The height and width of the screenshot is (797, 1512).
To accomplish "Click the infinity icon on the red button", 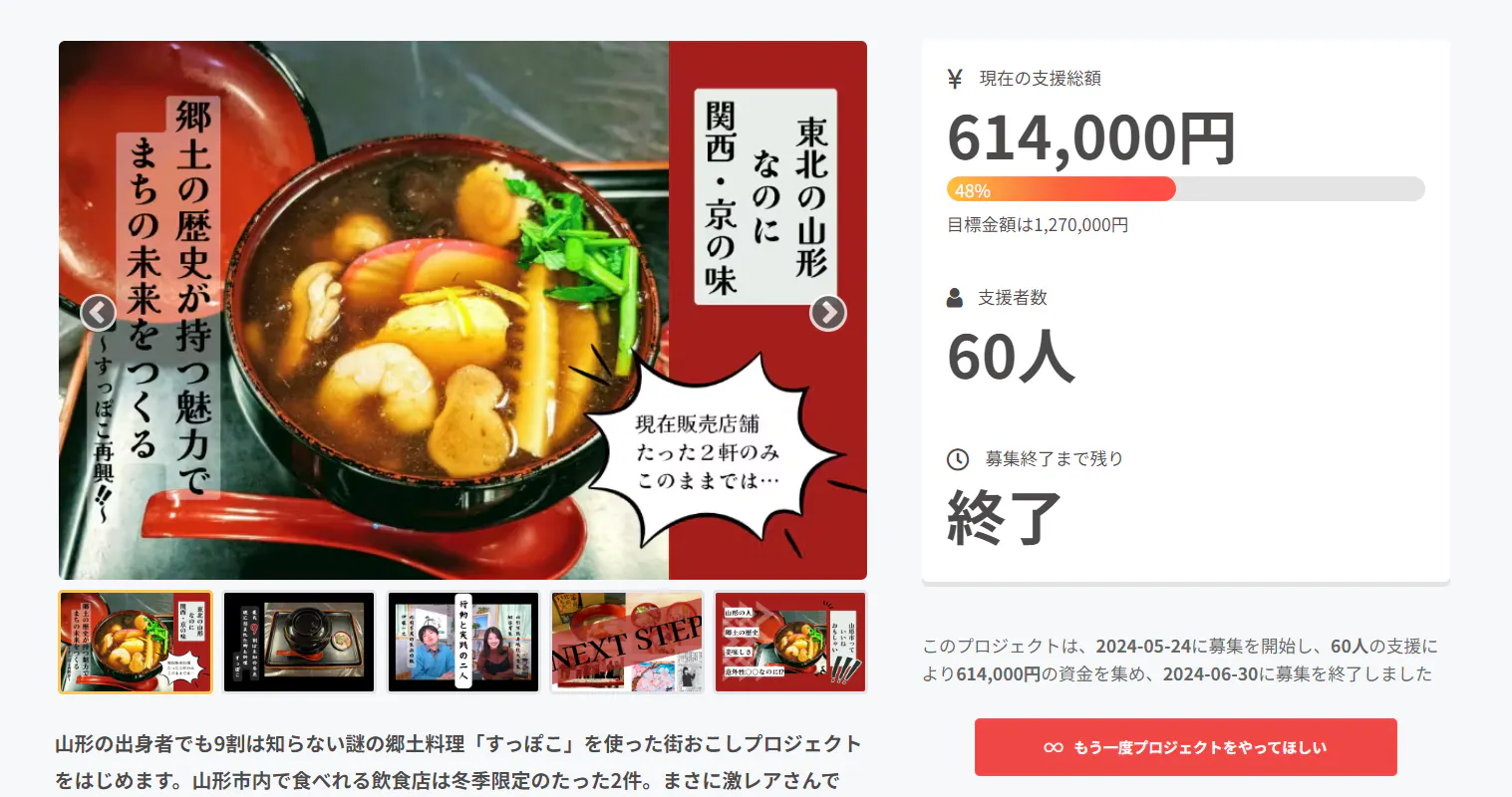I will (x=1054, y=747).
